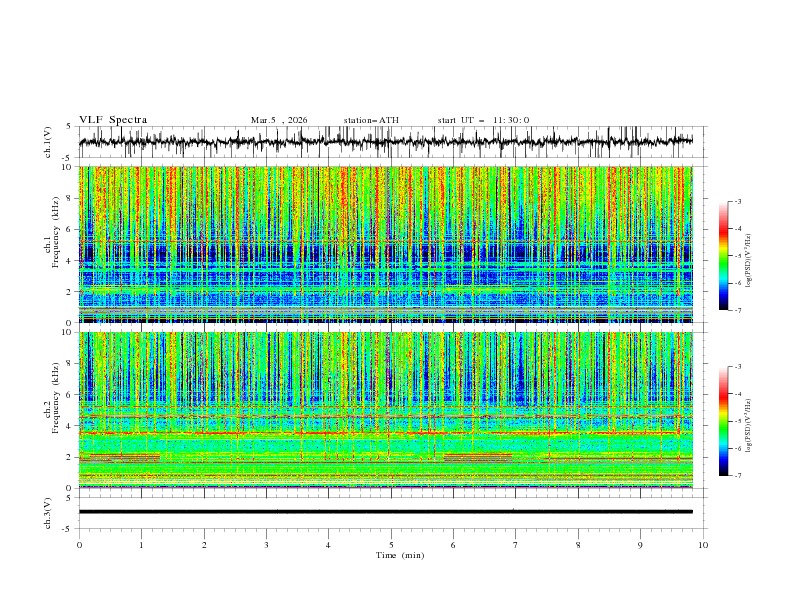Click the ch.1 PSD color scale bar
792x612 pixels.
(724, 256)
